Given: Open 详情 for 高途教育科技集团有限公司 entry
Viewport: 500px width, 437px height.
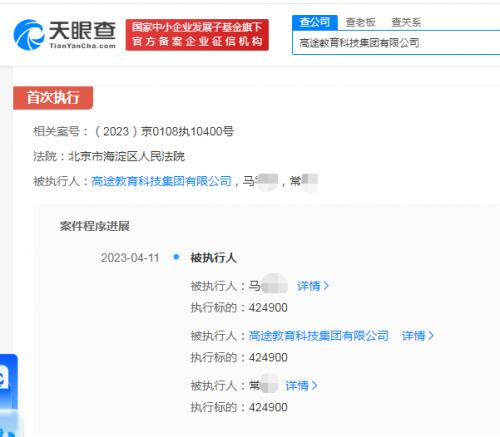Looking at the screenshot, I should pos(413,335).
